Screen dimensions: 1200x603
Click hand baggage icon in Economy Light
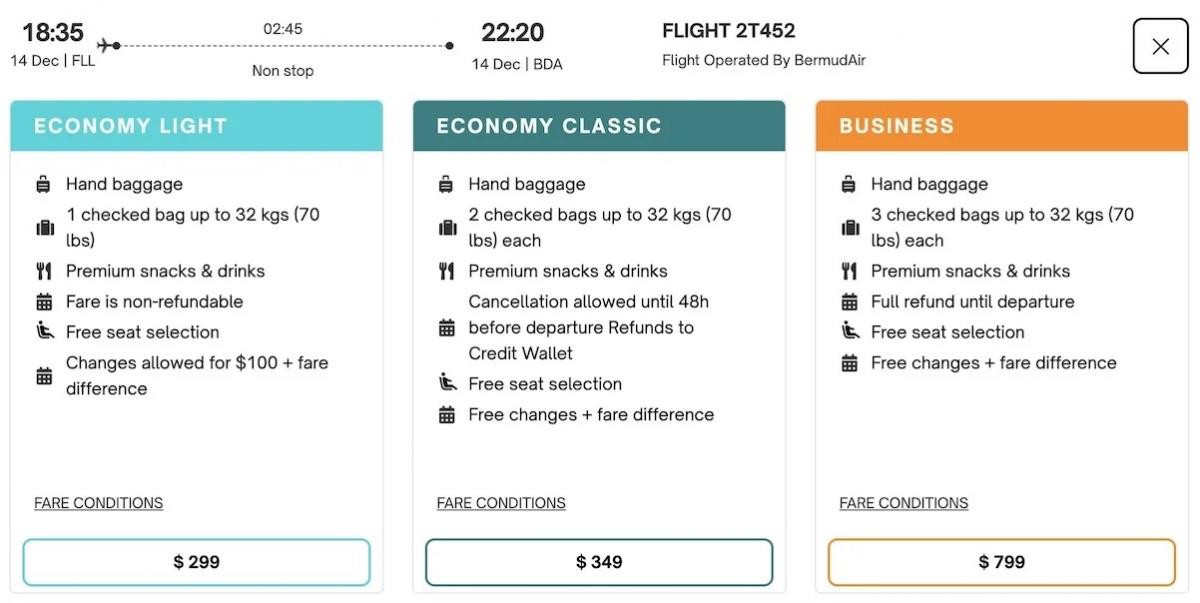[44, 184]
